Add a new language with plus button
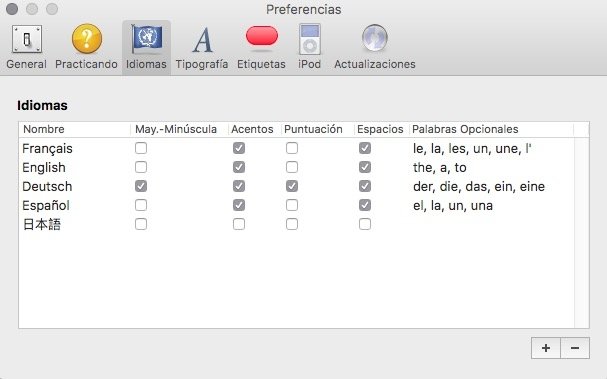 [546, 348]
